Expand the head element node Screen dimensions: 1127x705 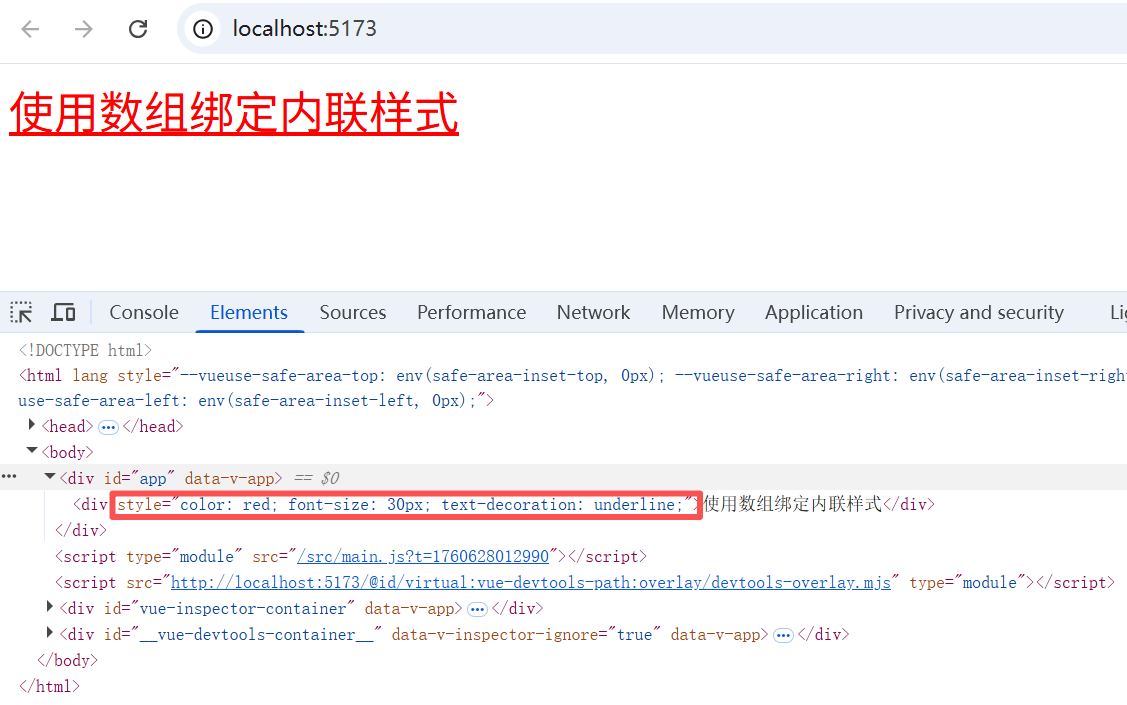coord(32,425)
